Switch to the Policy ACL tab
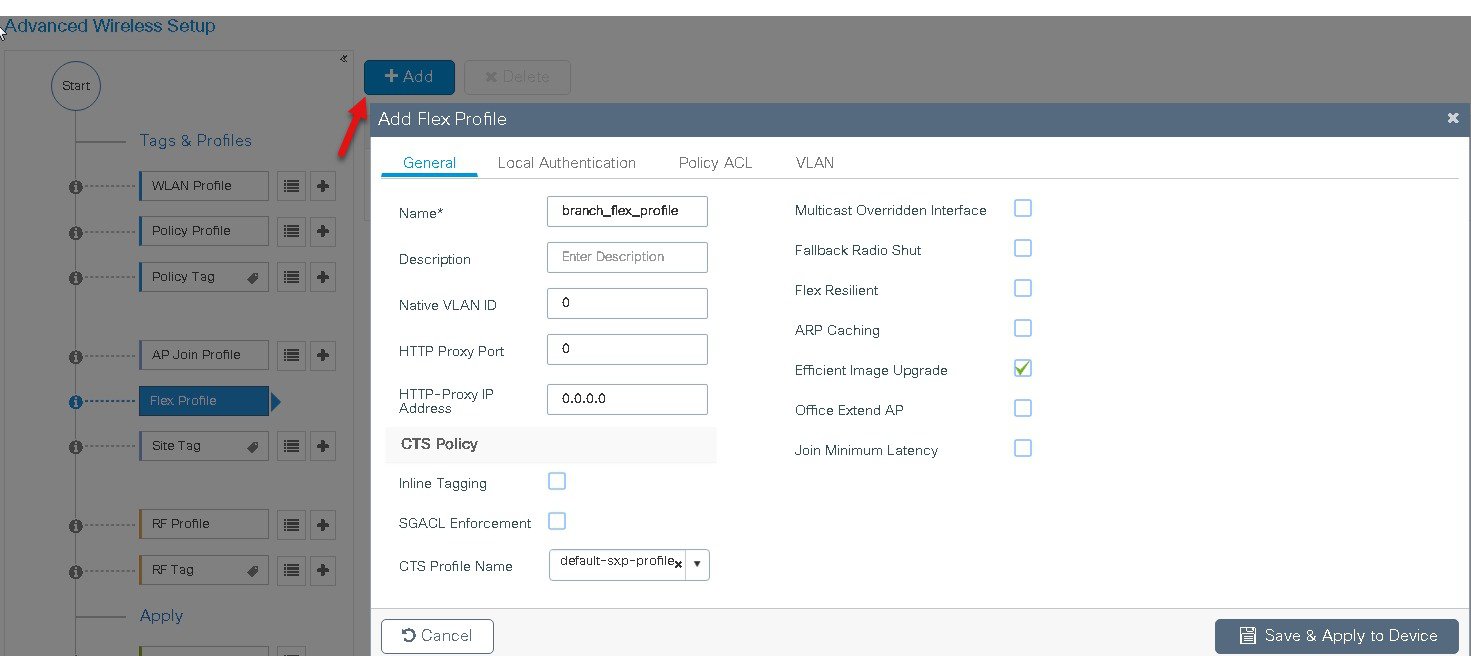This screenshot has height=656, width=1471. pyautogui.click(x=715, y=163)
